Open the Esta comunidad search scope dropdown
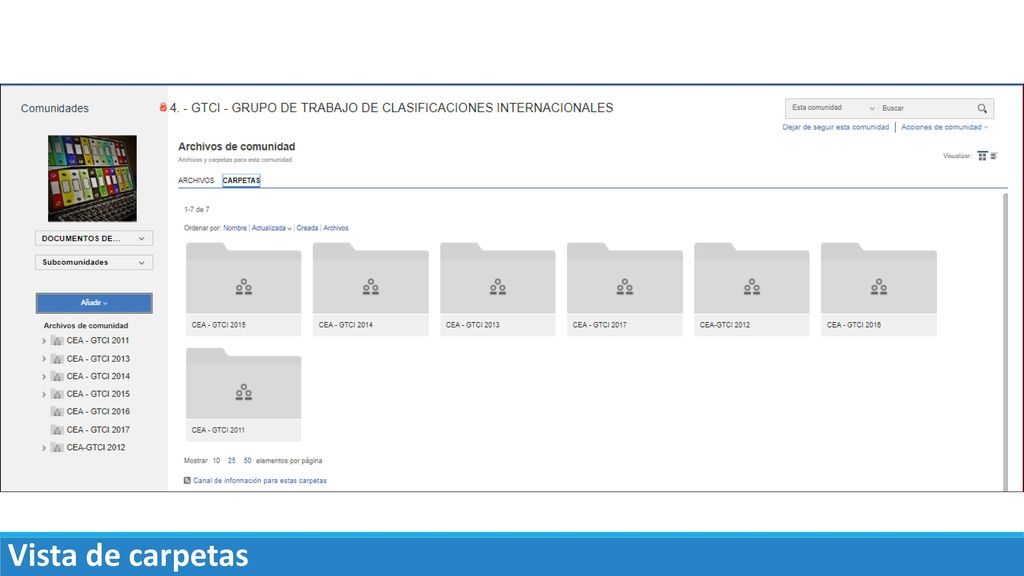Screen dimensions: 1024x576 [832, 108]
